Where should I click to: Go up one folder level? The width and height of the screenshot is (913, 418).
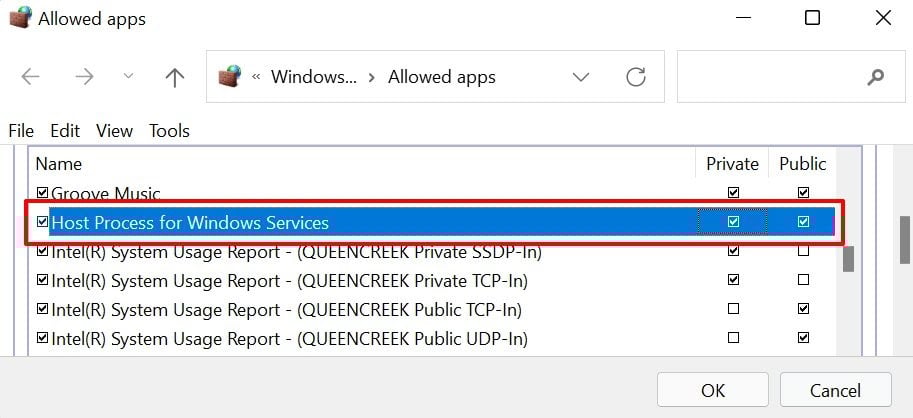coord(175,77)
